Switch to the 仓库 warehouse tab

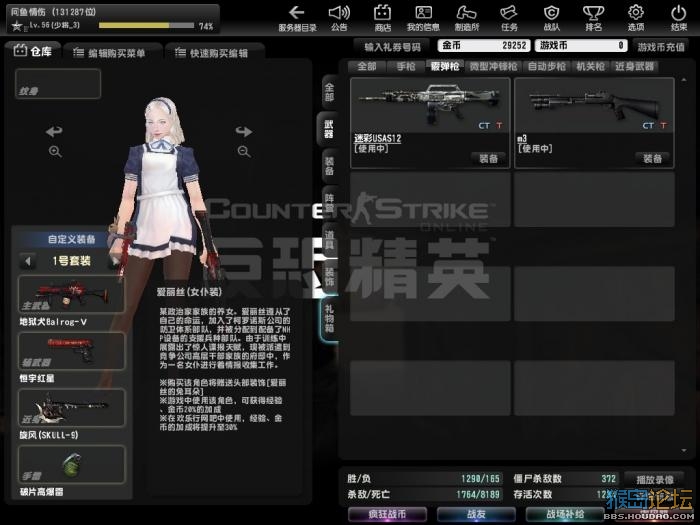(33, 52)
